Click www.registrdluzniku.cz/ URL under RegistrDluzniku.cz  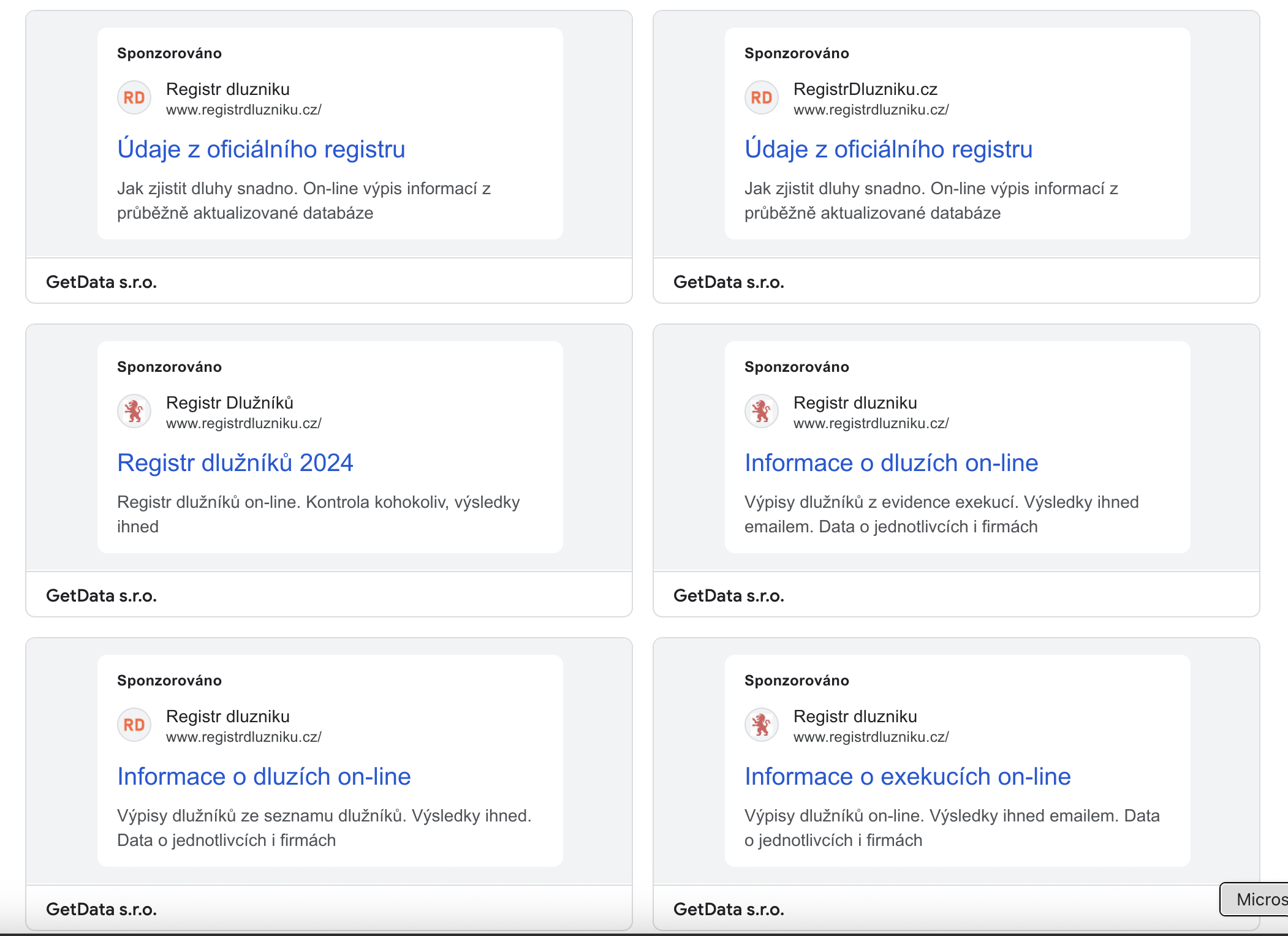point(871,110)
